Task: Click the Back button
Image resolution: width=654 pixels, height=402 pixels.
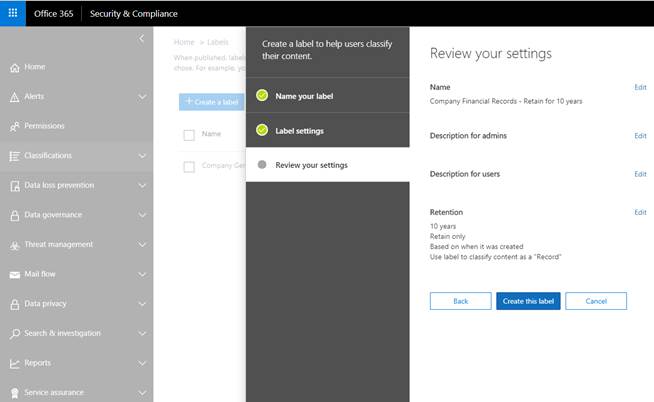Action: (x=460, y=301)
